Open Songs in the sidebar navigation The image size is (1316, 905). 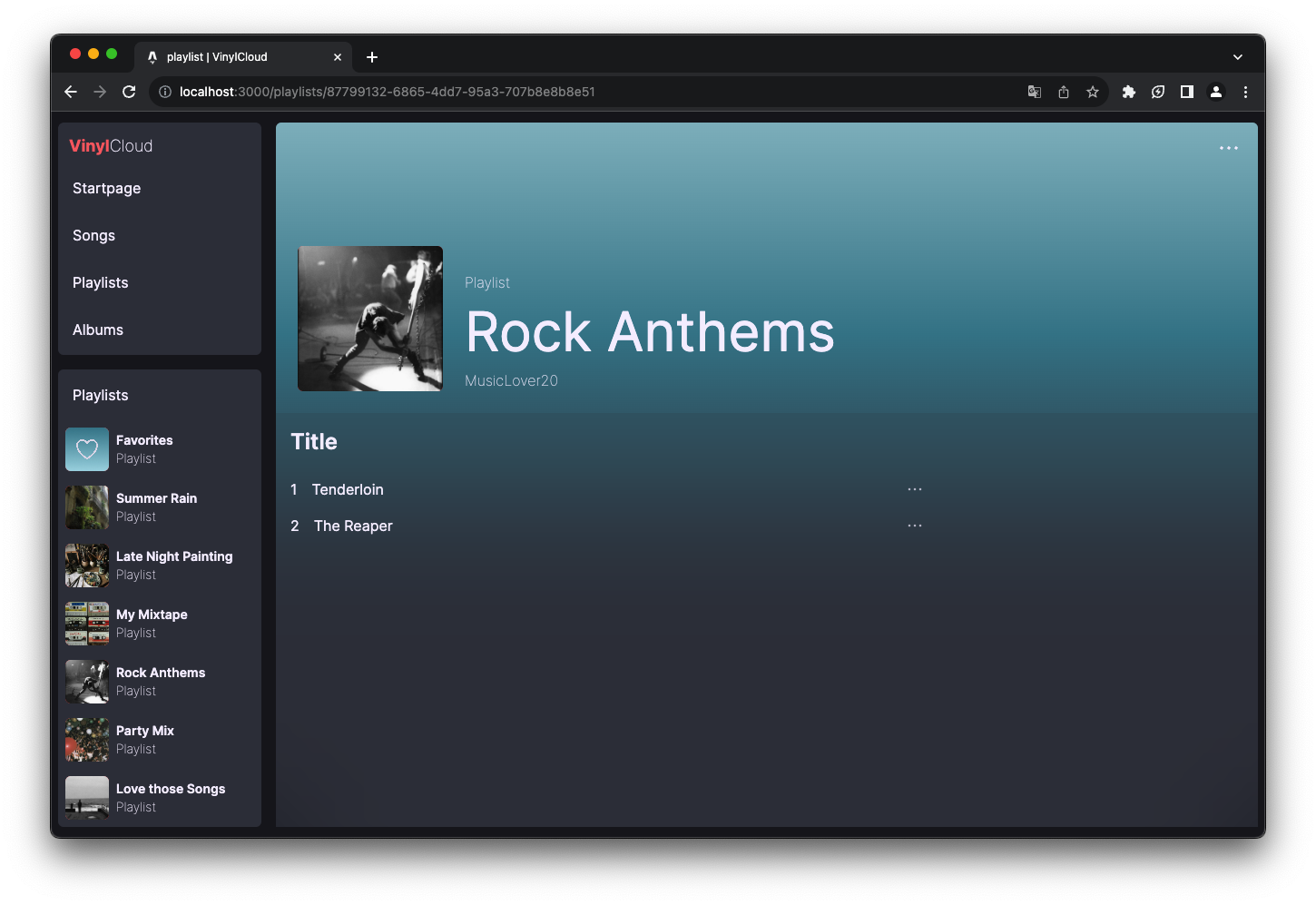pos(94,236)
